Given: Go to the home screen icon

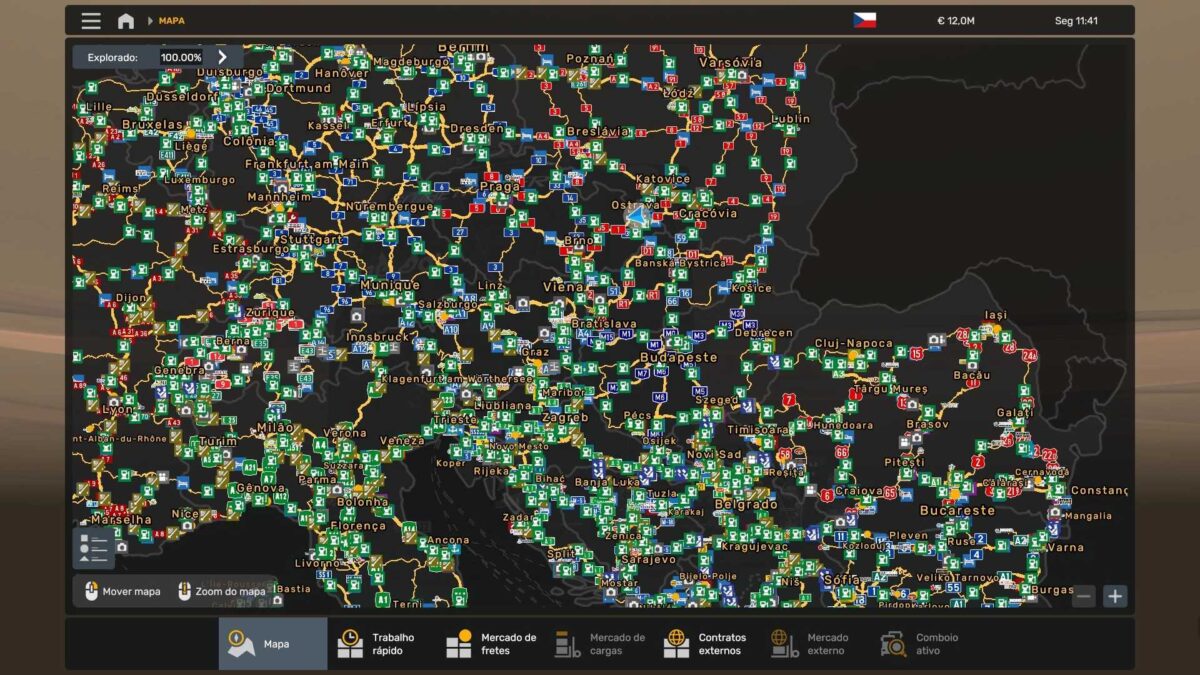Looking at the screenshot, I should (x=125, y=21).
